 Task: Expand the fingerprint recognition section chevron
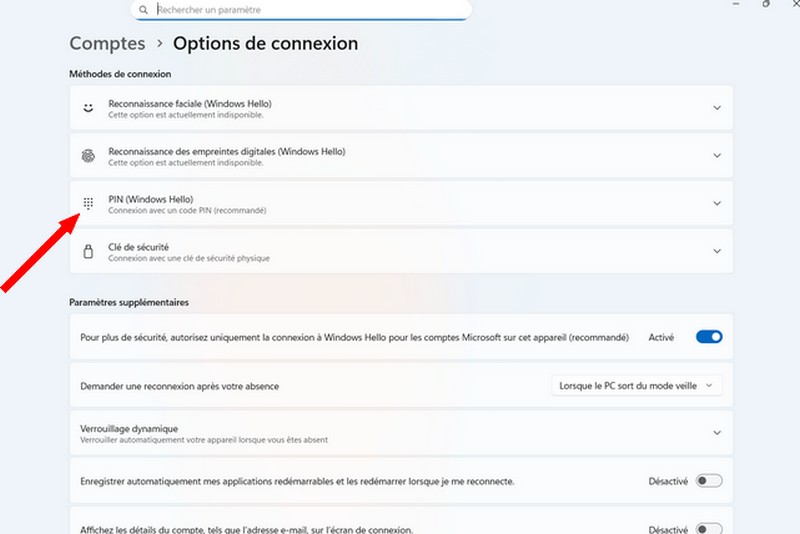717,155
